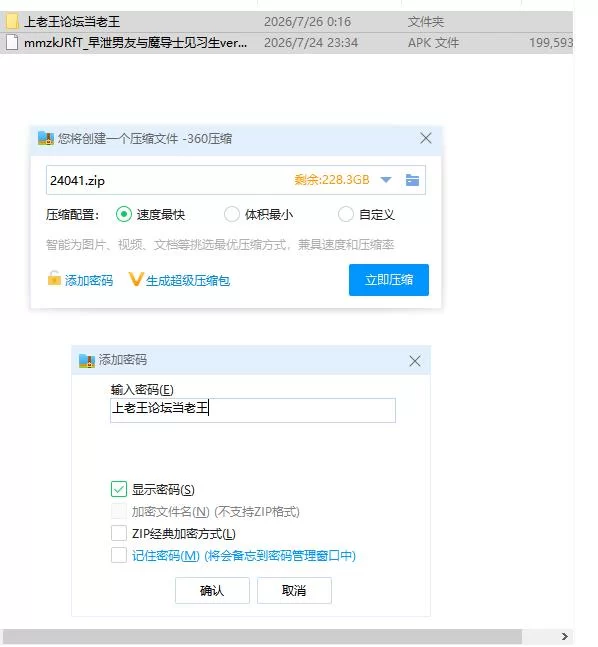
Task: Open the browse folder icon next to 24041.zip
Action: coord(412,180)
